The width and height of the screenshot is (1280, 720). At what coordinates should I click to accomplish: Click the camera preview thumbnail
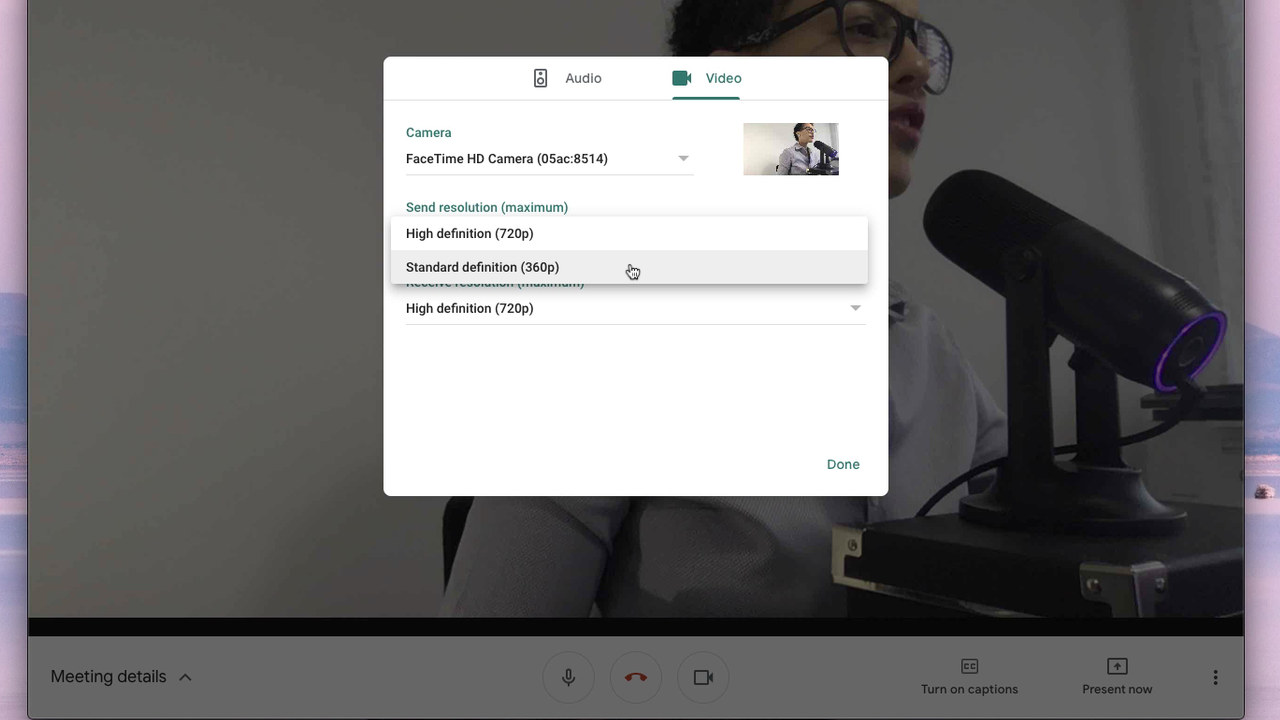coord(791,149)
